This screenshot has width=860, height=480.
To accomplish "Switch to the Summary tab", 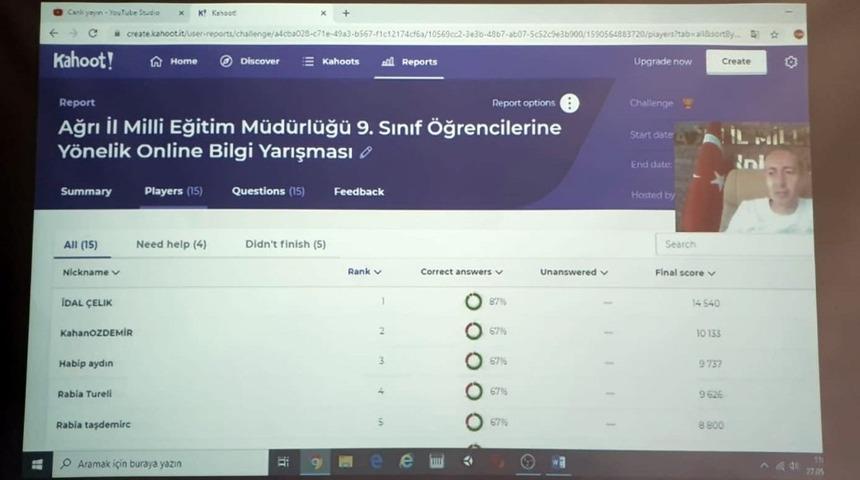I will [86, 191].
